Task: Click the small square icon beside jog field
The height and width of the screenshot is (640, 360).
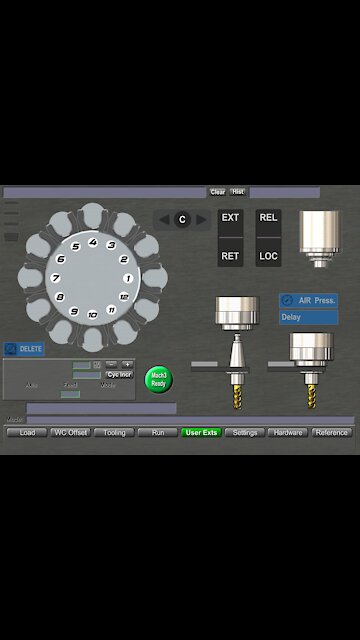Action: [x=97, y=364]
